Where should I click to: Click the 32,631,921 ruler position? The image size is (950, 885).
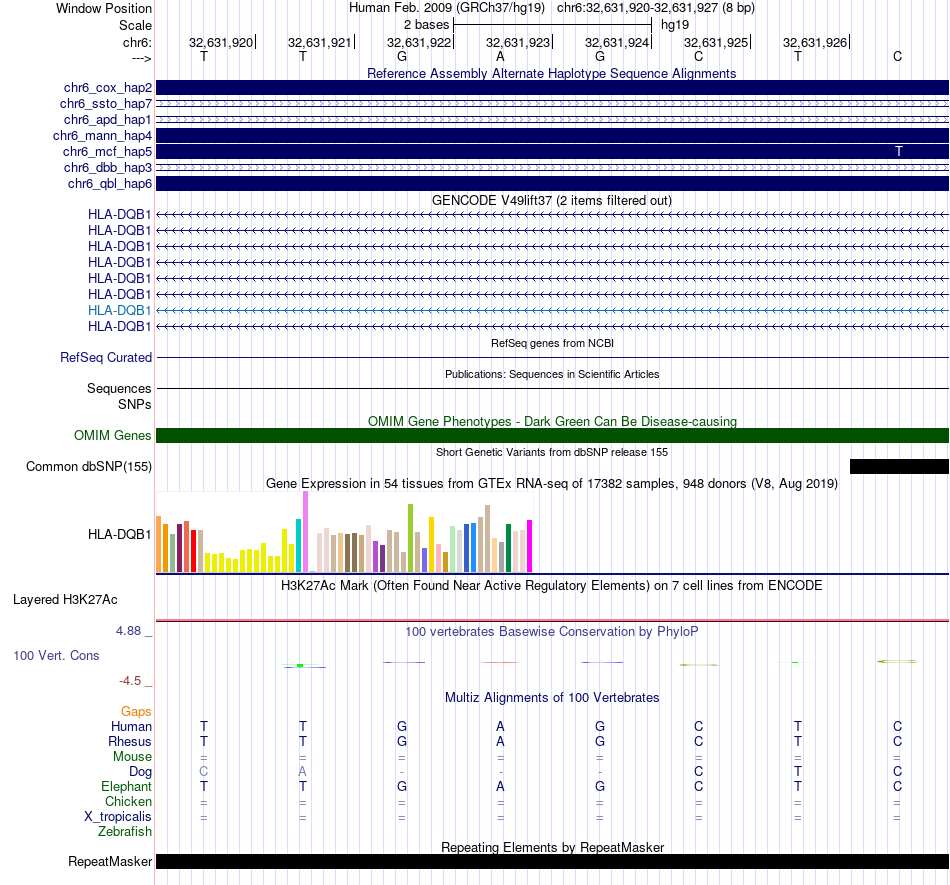pos(320,42)
